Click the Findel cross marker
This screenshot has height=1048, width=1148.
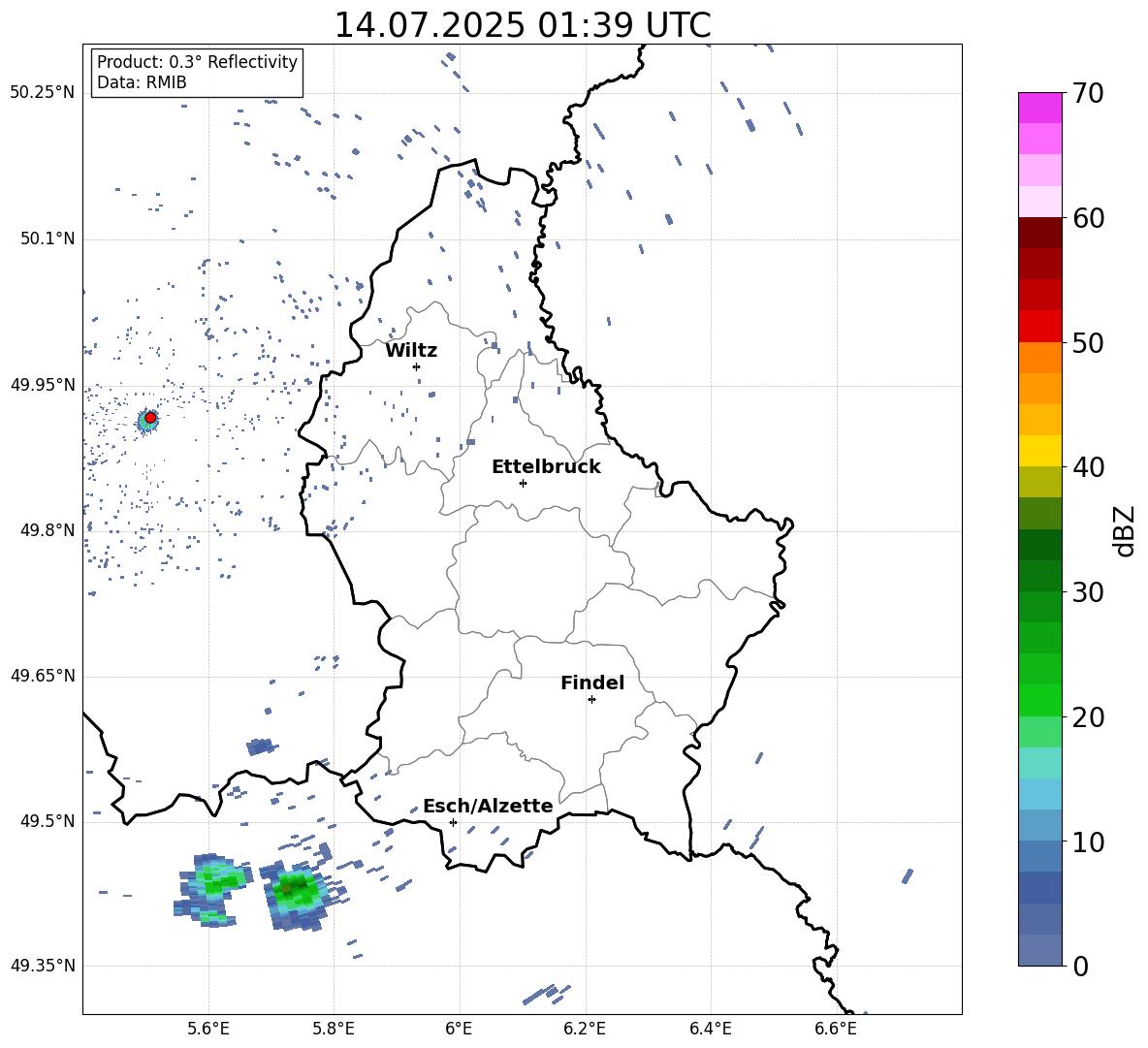[591, 700]
